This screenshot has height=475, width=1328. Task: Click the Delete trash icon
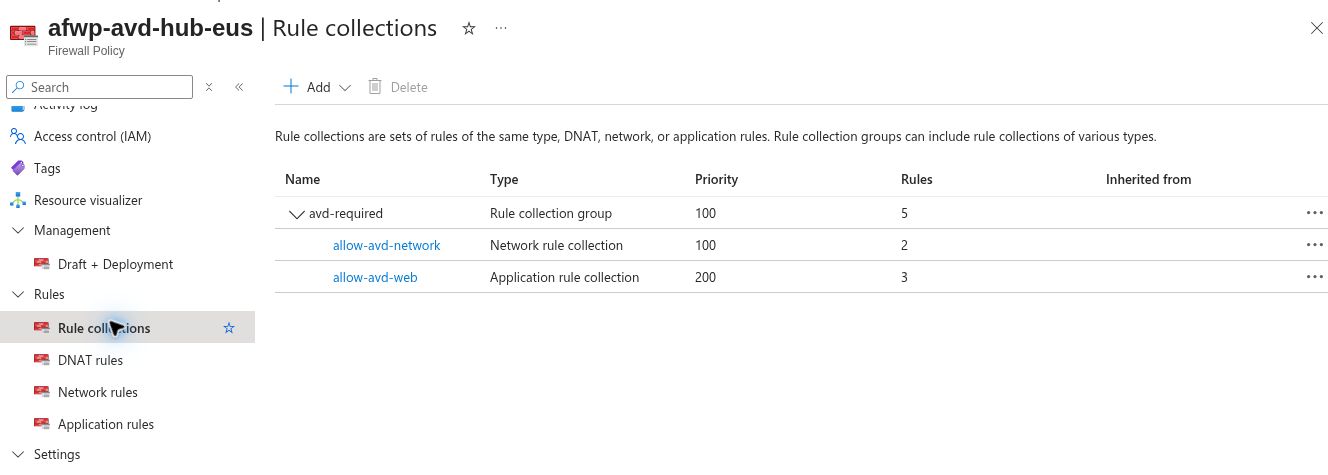point(375,87)
